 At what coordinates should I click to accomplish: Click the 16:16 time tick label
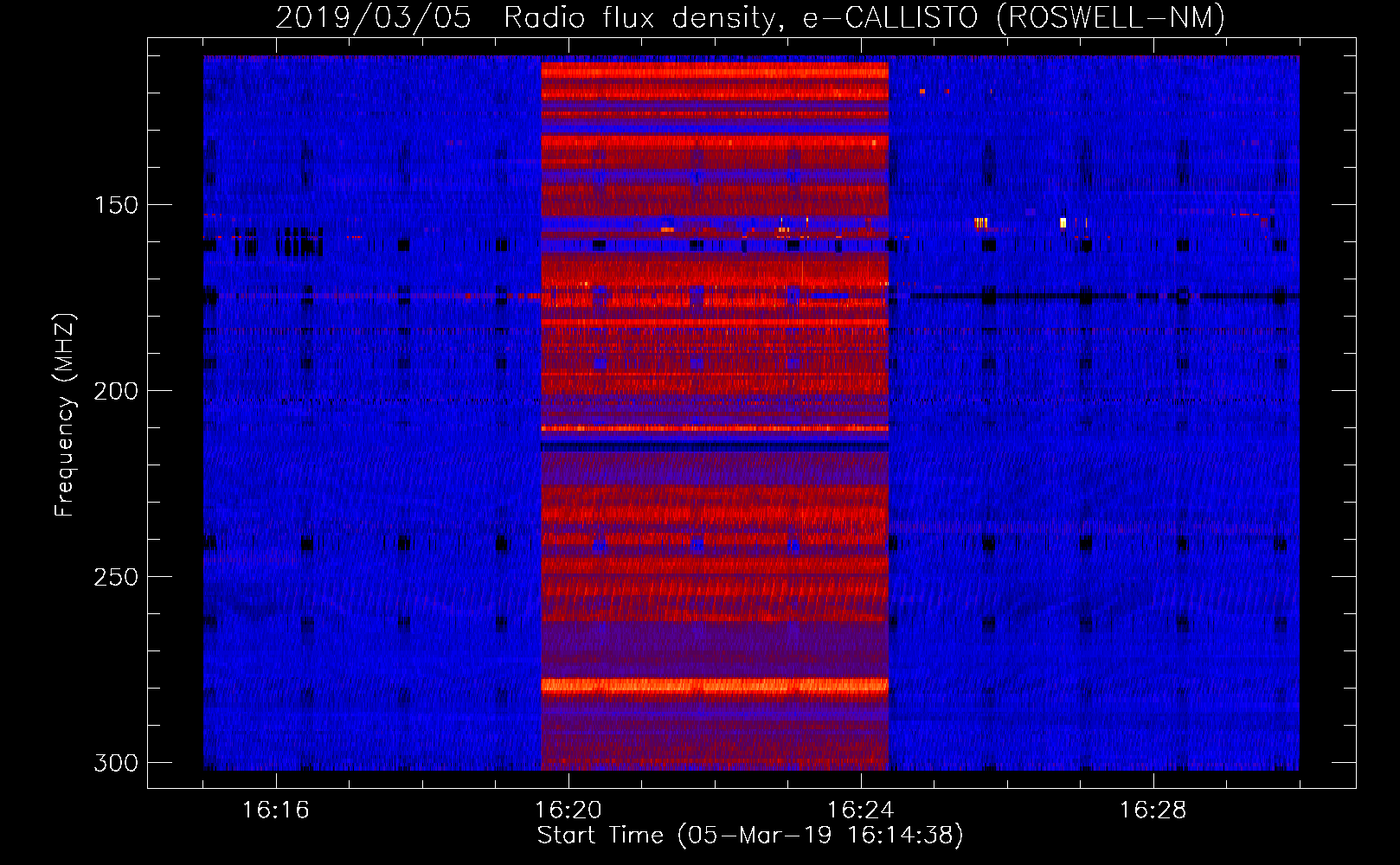tap(275, 811)
